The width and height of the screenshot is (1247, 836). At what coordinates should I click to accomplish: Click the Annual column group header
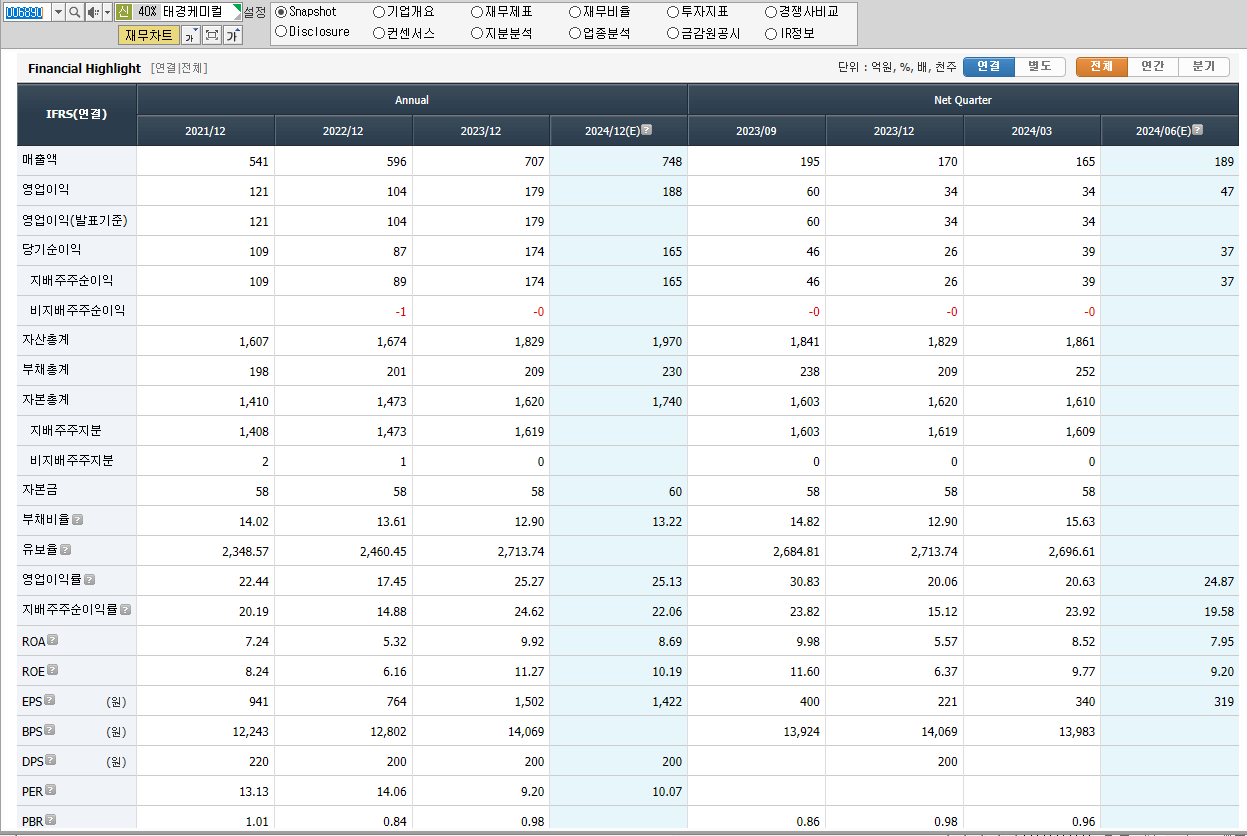[x=412, y=100]
